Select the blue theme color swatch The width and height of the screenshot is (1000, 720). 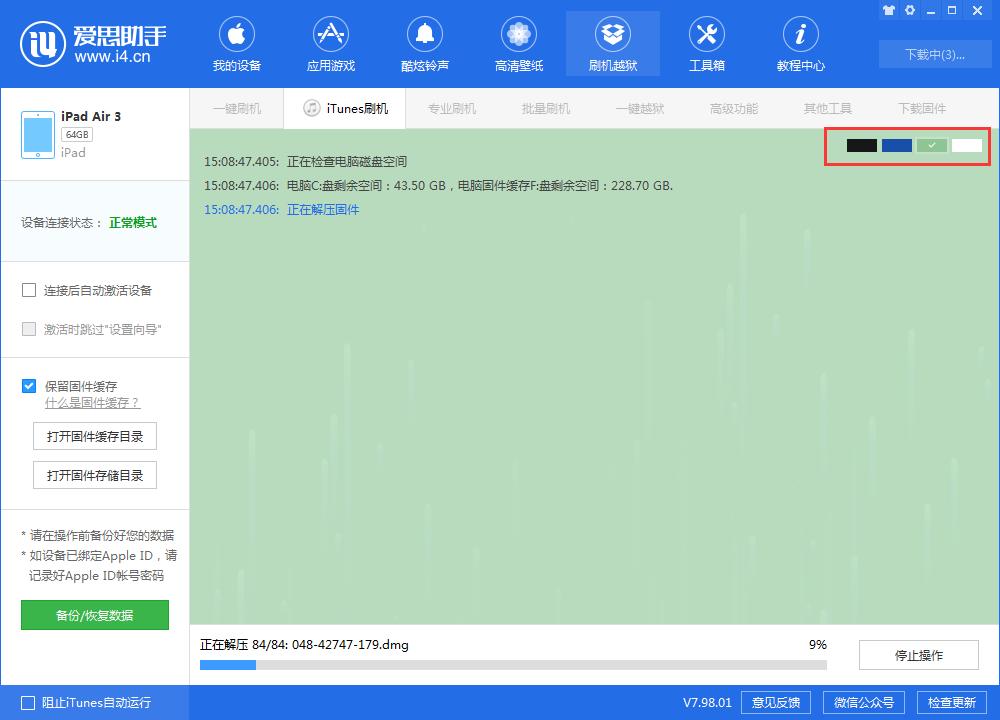pos(897,145)
